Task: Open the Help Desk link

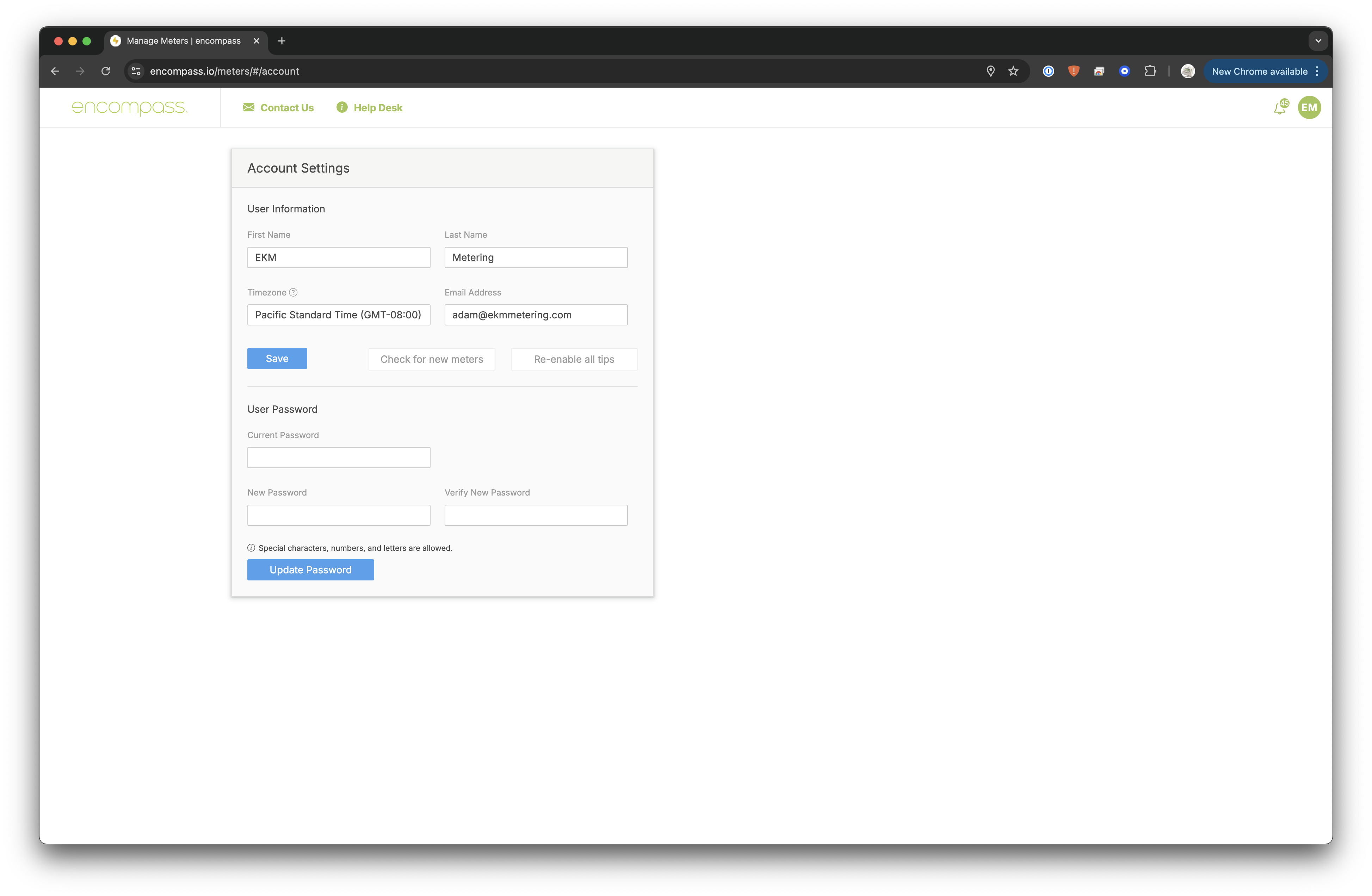Action: pyautogui.click(x=370, y=108)
